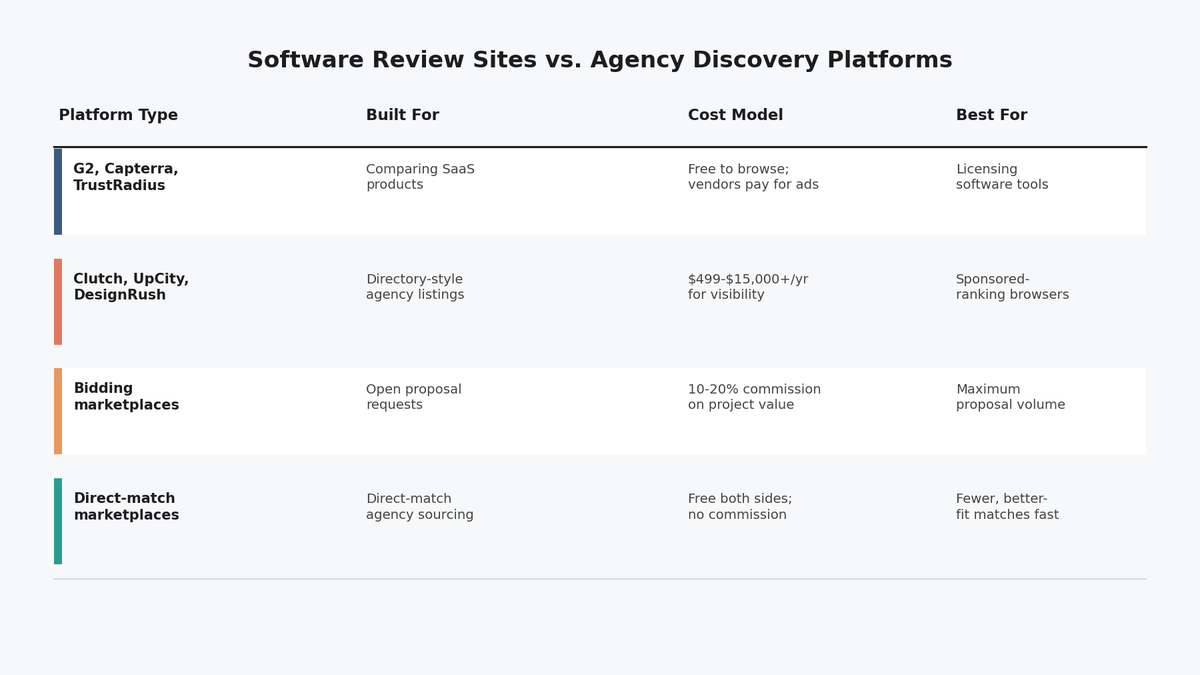Click the 'Free both sides; no commission' cell
The width and height of the screenshot is (1200, 675).
pos(740,507)
